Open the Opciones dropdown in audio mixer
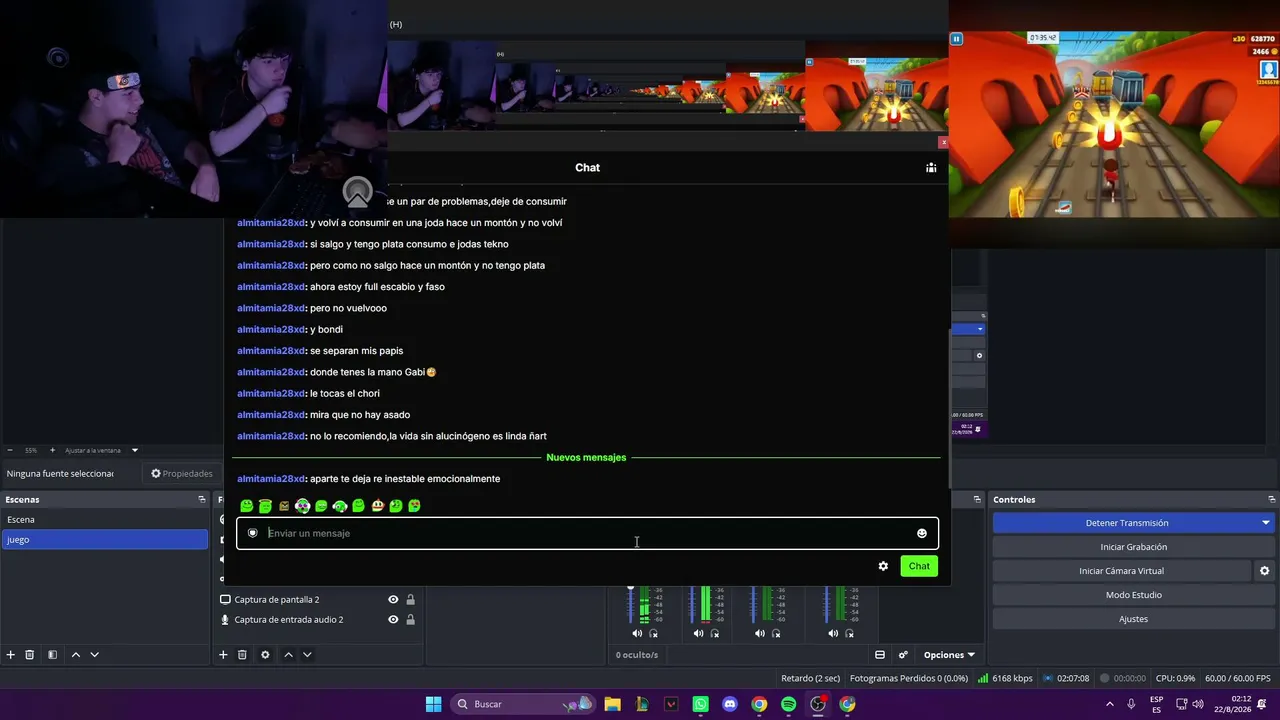Image resolution: width=1280 pixels, height=720 pixels. point(948,655)
